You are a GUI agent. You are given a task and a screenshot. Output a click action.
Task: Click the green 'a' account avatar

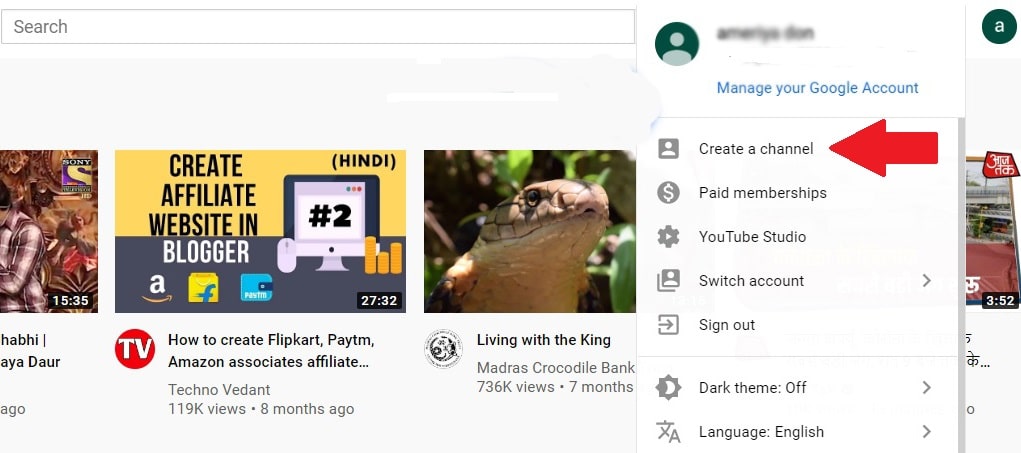(x=999, y=27)
